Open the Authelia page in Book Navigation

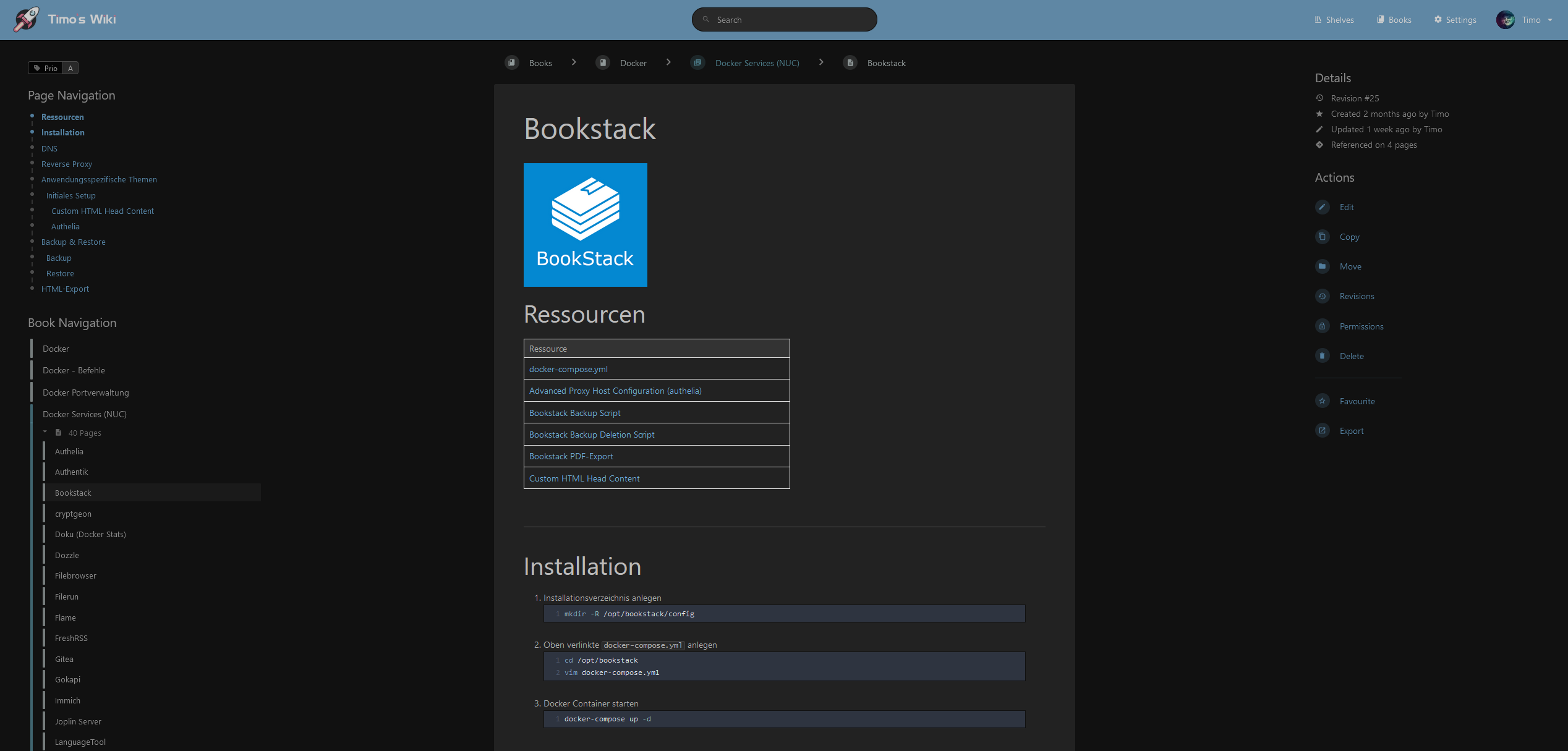69,451
